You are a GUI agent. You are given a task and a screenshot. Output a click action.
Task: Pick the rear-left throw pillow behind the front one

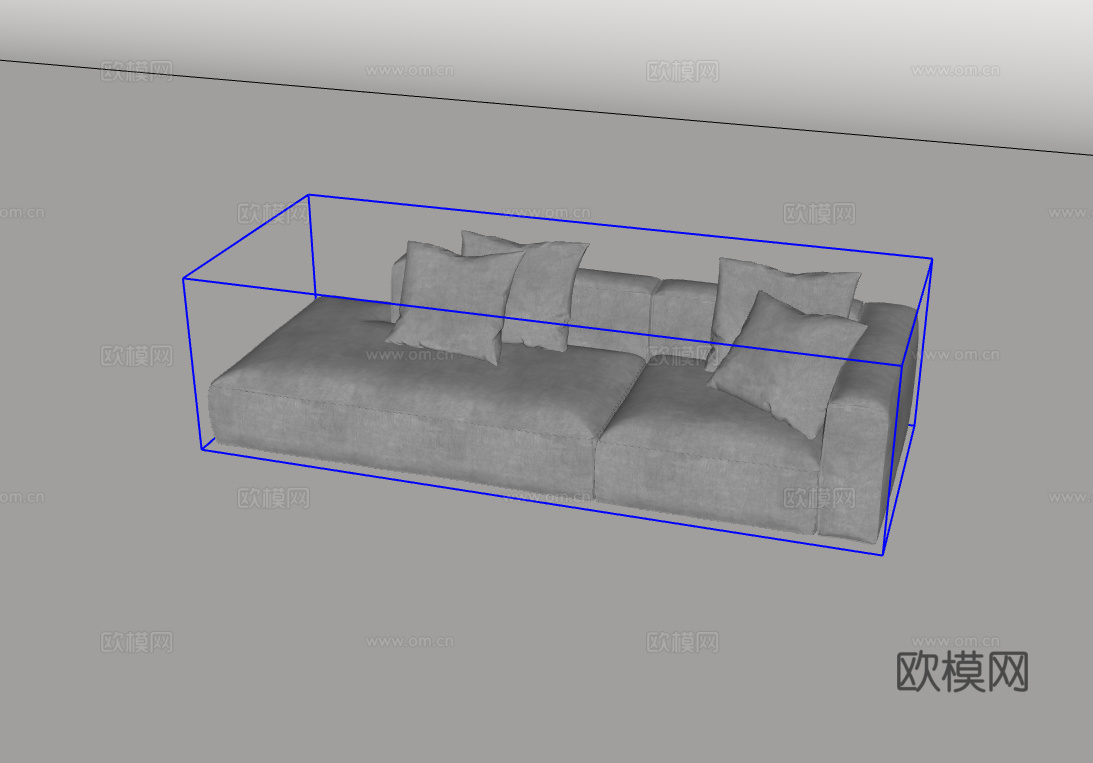tap(547, 293)
